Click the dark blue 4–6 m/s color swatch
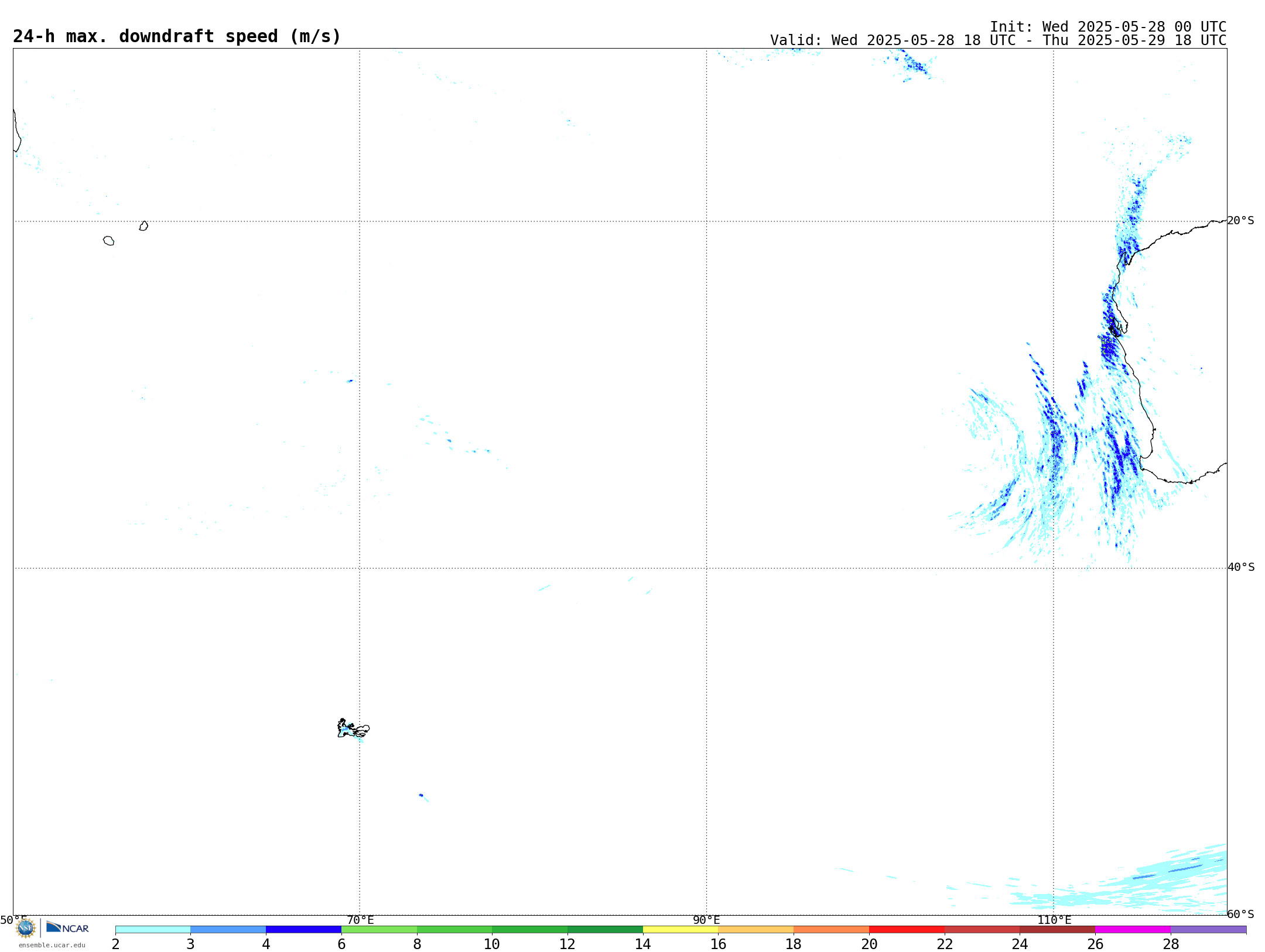Image resolution: width=1265 pixels, height=952 pixels. click(303, 930)
